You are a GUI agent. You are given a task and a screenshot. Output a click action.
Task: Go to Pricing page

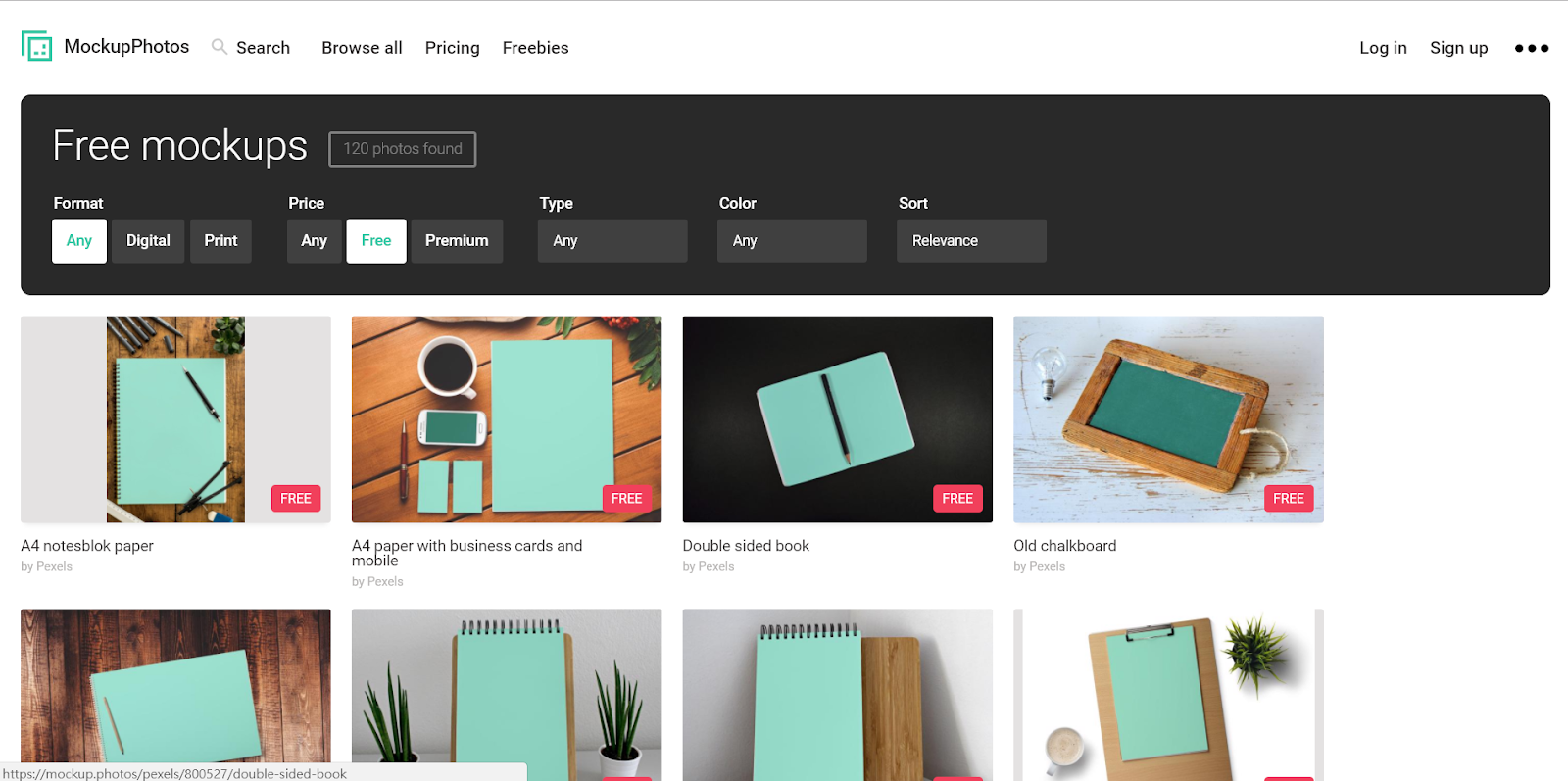(x=453, y=48)
